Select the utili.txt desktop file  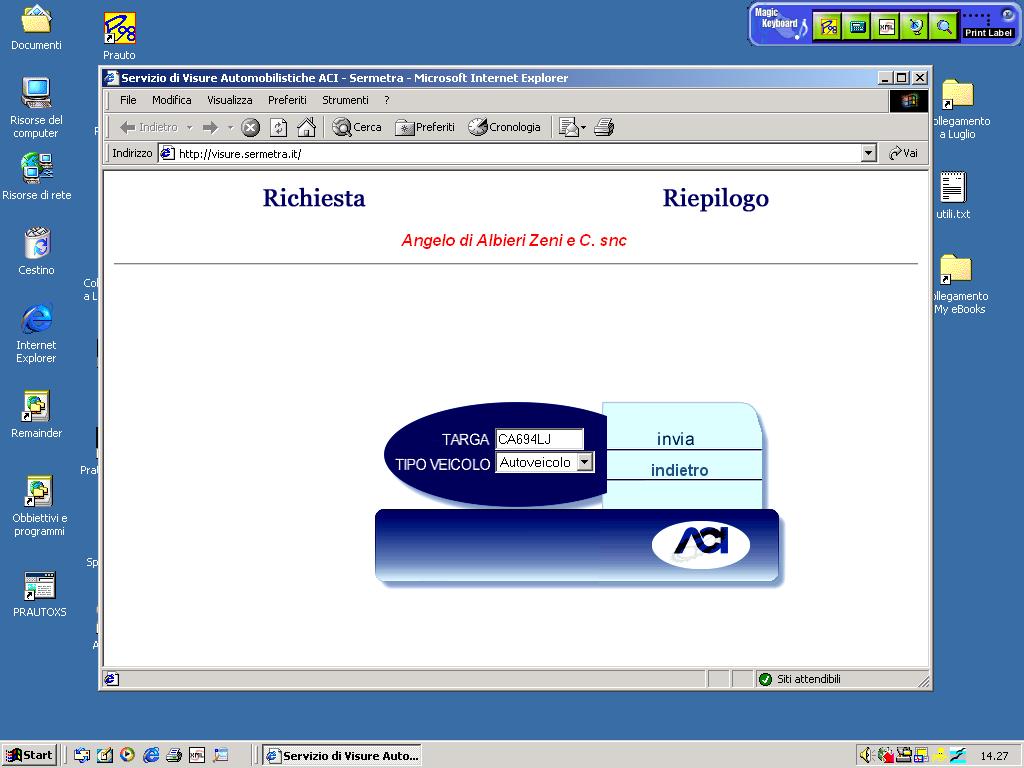click(953, 195)
